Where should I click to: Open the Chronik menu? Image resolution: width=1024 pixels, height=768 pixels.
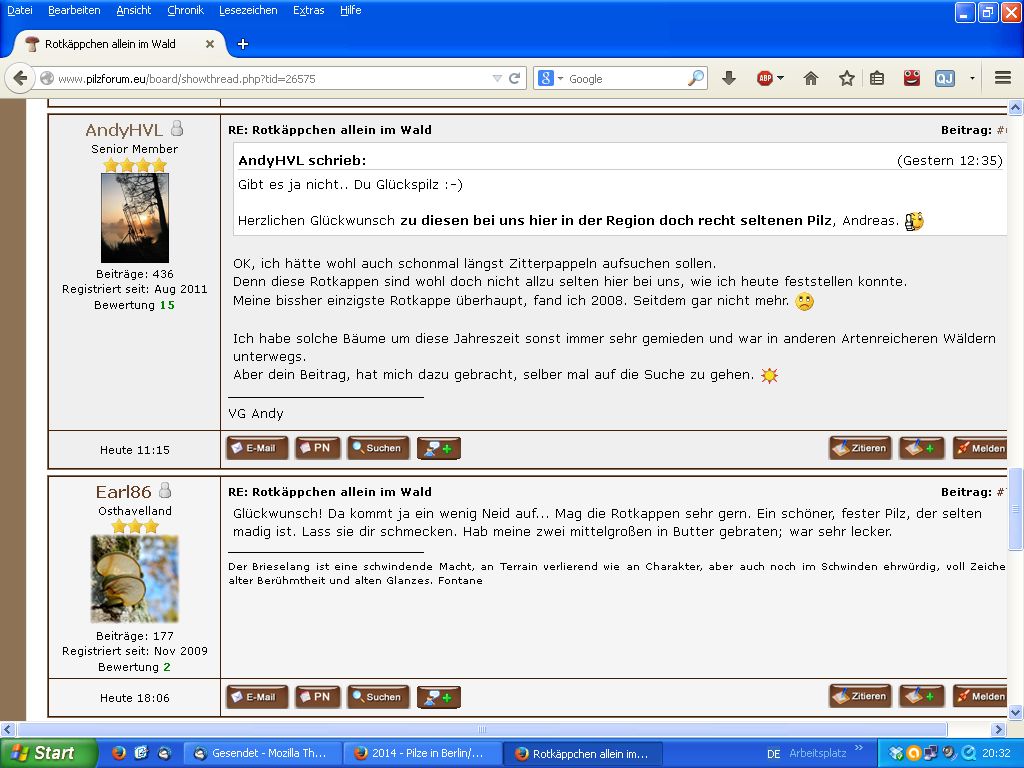(185, 10)
